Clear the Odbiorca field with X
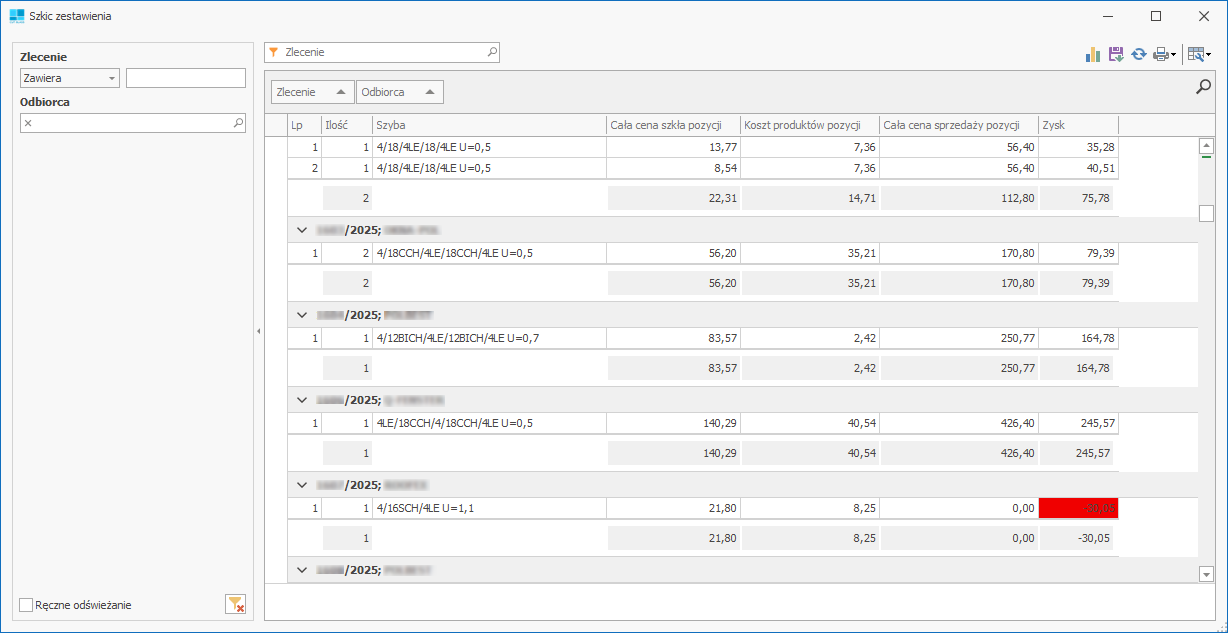The width and height of the screenshot is (1228, 633). [28, 123]
